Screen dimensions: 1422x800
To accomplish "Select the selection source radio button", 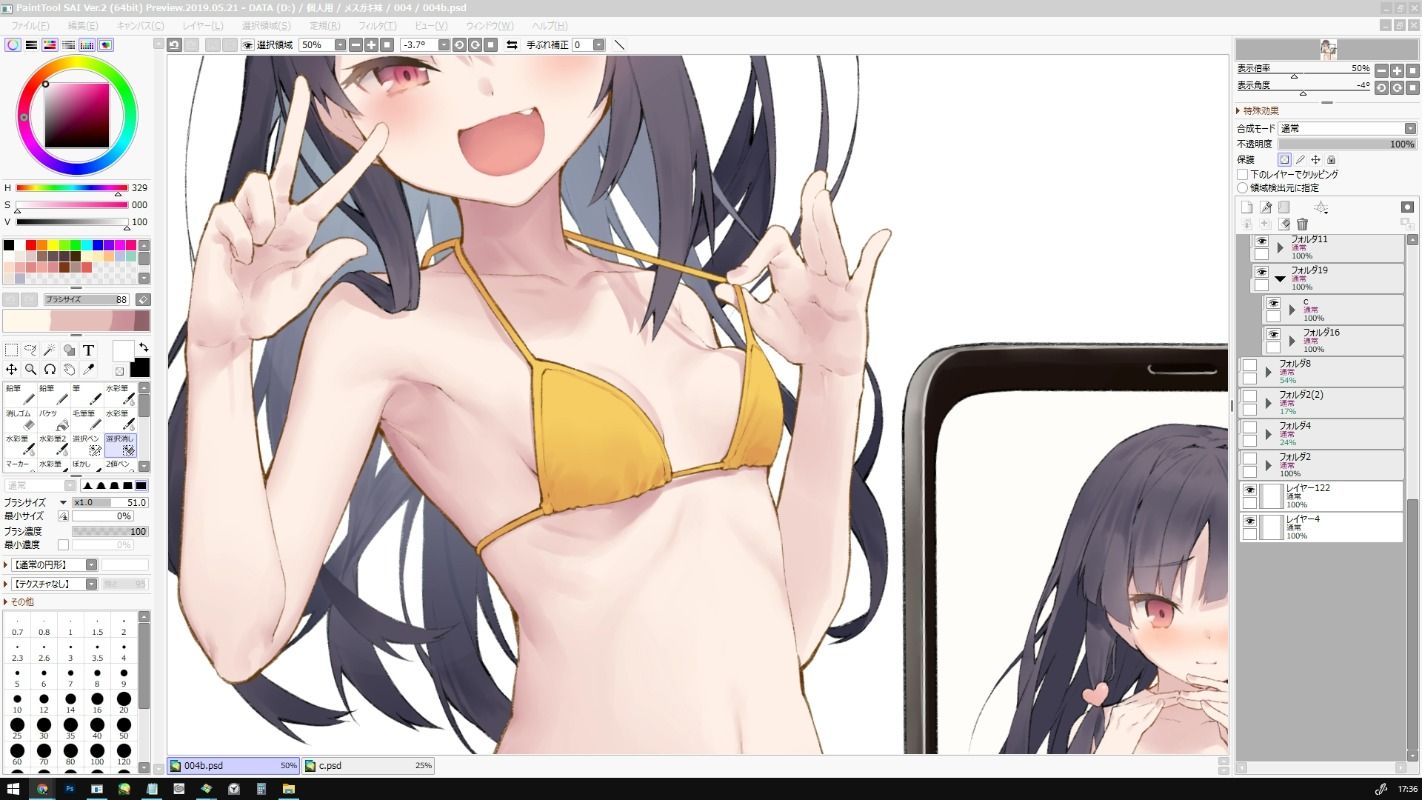I will 1243,187.
